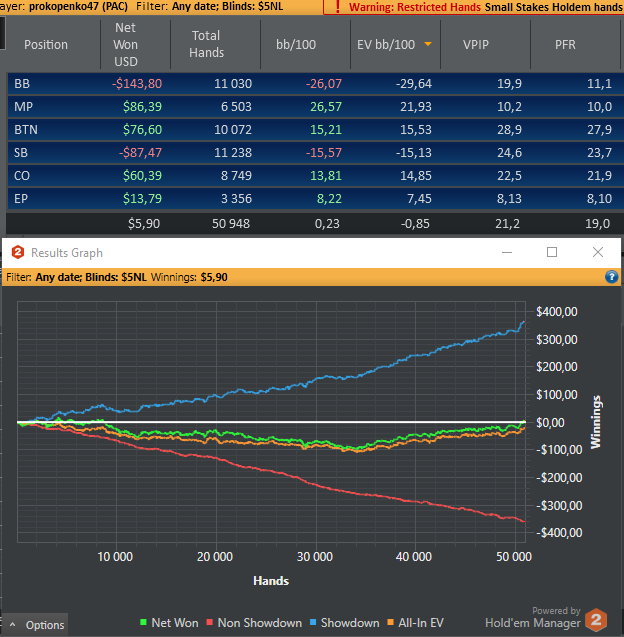Click the Showdown legend label
The width and height of the screenshot is (624, 637).
click(350, 623)
